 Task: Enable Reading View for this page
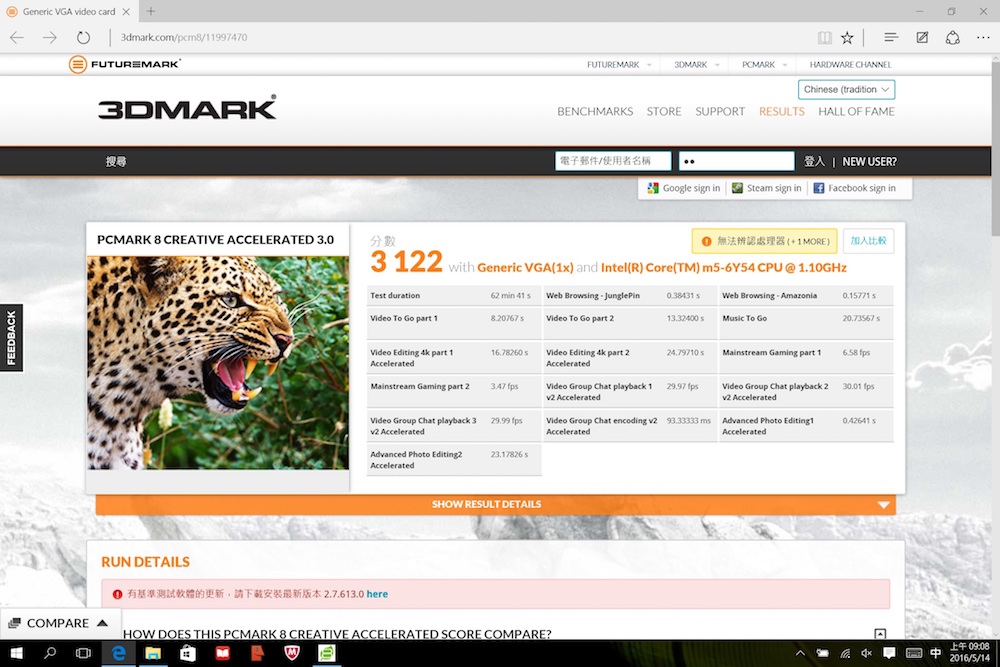coord(826,37)
